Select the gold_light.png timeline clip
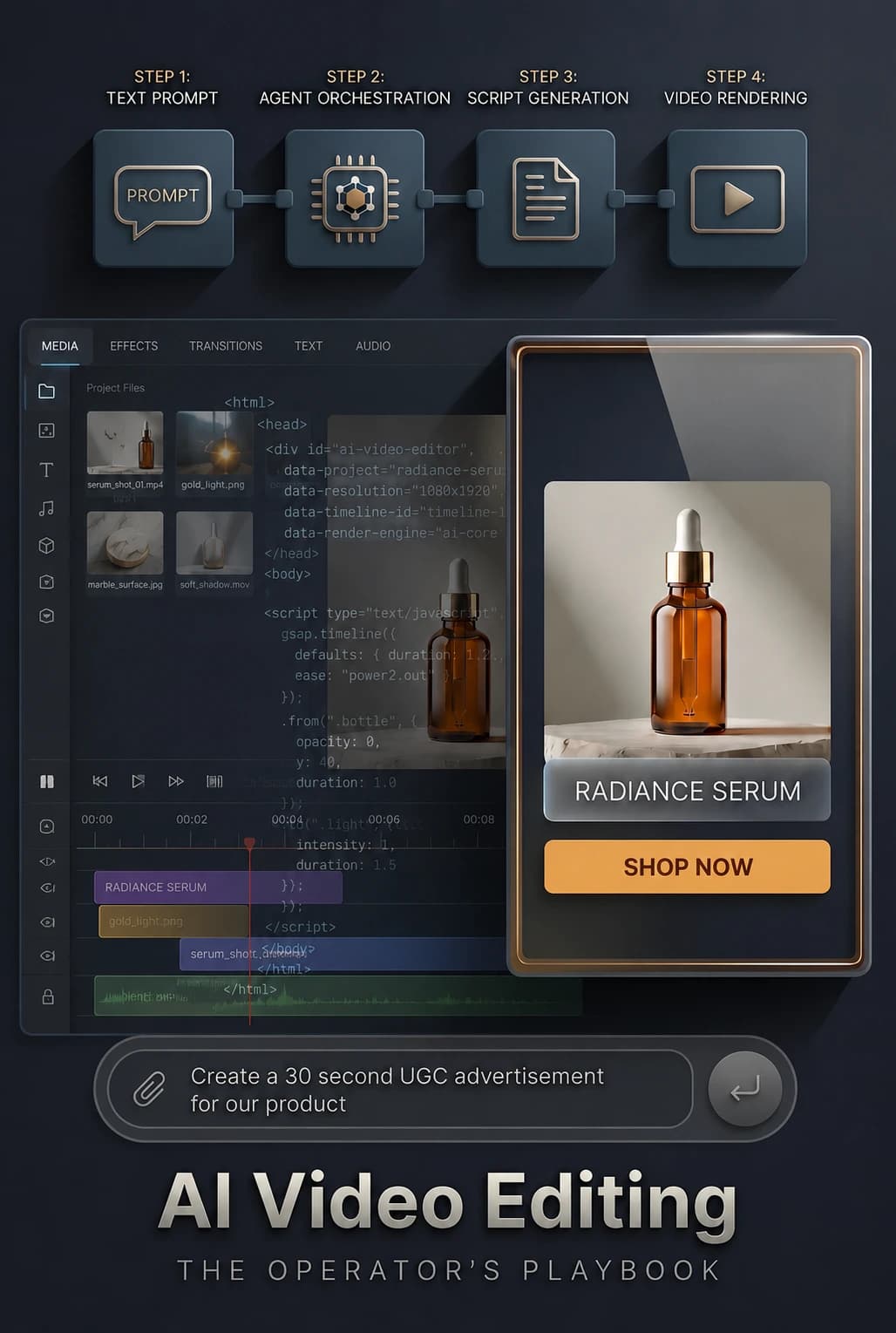This screenshot has width=896, height=1333. (x=174, y=922)
